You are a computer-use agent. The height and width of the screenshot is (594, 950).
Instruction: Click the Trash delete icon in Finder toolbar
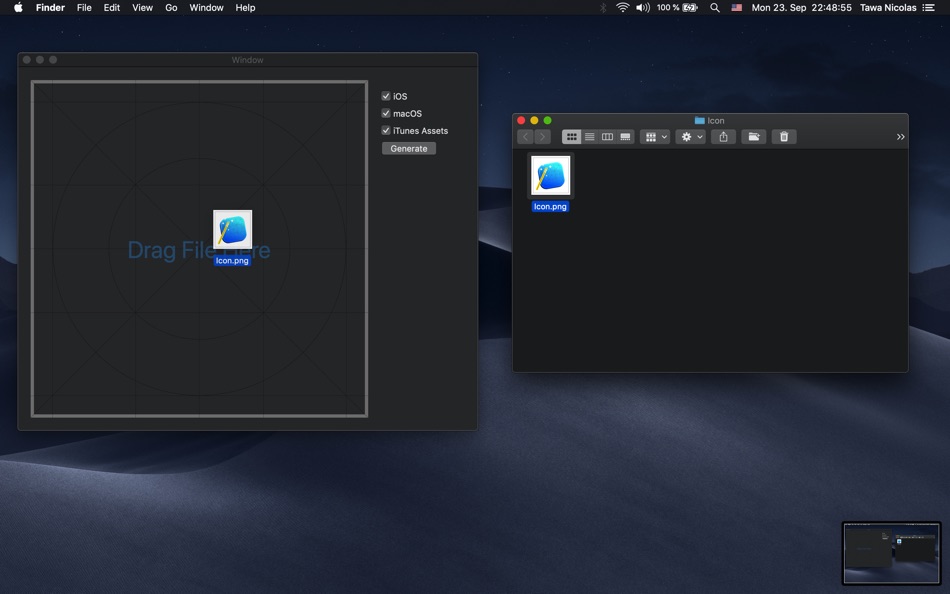click(784, 137)
